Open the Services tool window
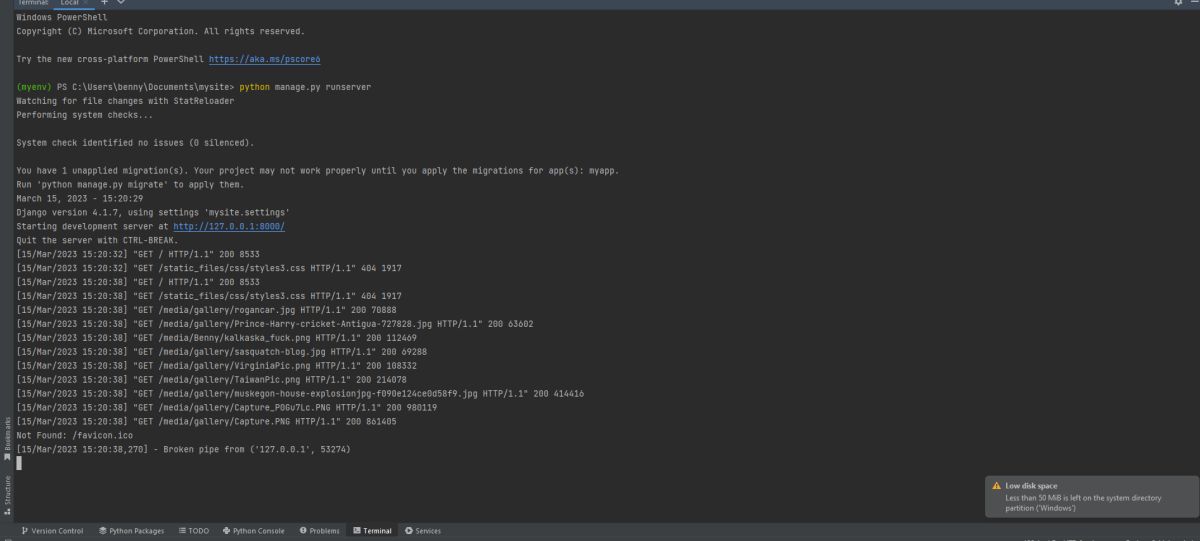The width and height of the screenshot is (1200, 541). click(423, 531)
